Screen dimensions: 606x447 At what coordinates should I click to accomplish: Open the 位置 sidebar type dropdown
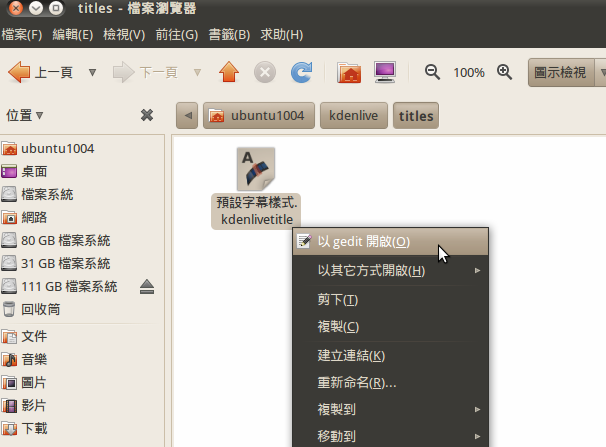pyautogui.click(x=24, y=115)
